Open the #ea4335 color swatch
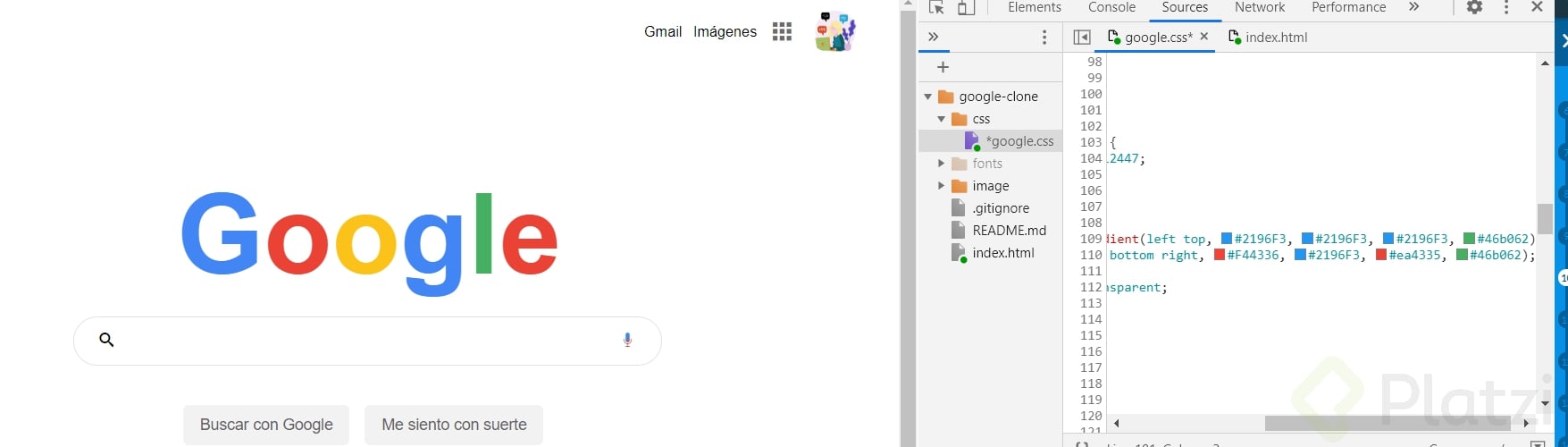This screenshot has height=447, width=1568. (1381, 255)
